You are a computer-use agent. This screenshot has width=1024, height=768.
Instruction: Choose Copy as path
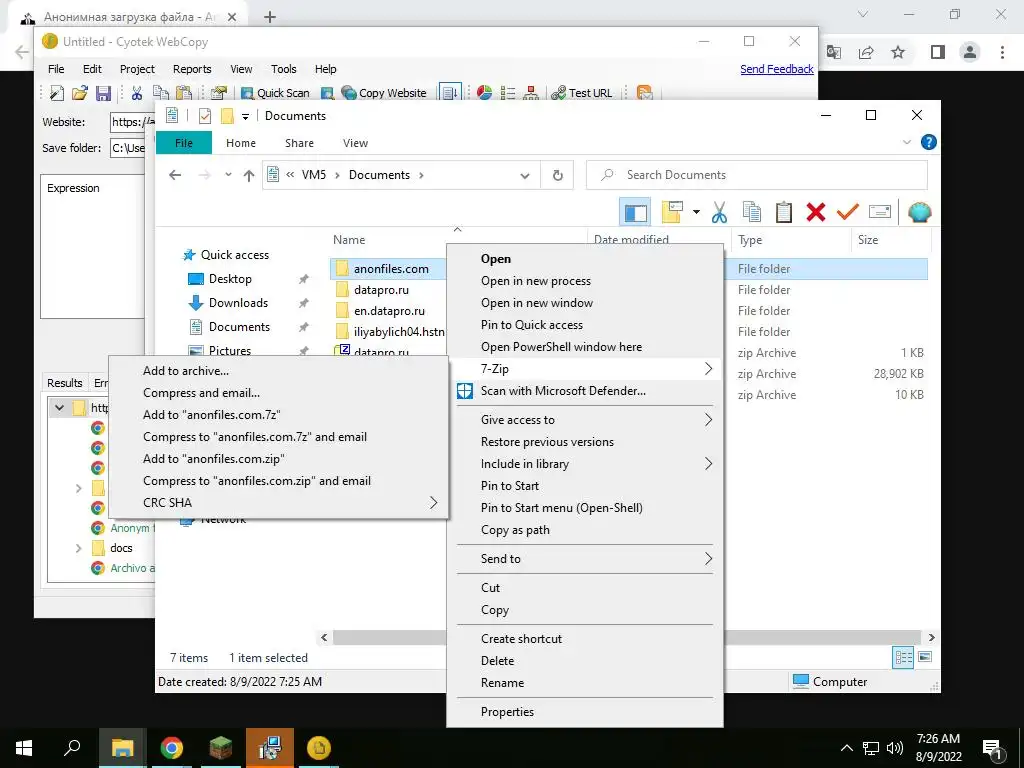click(x=584, y=530)
